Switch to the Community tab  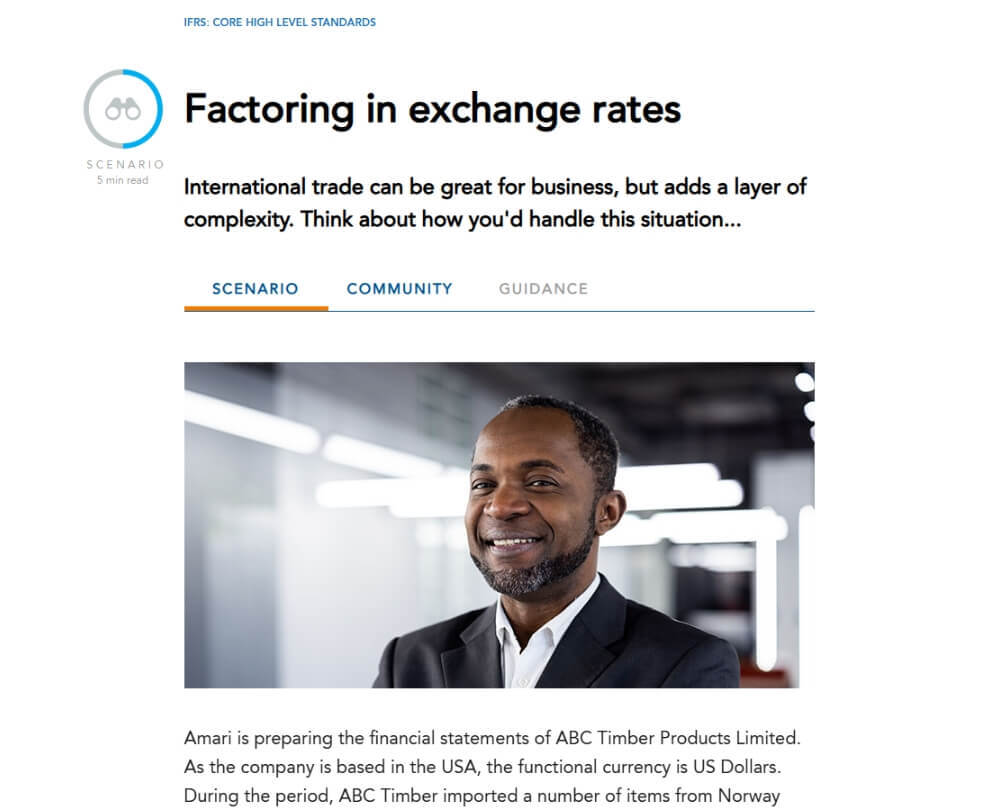click(x=399, y=289)
